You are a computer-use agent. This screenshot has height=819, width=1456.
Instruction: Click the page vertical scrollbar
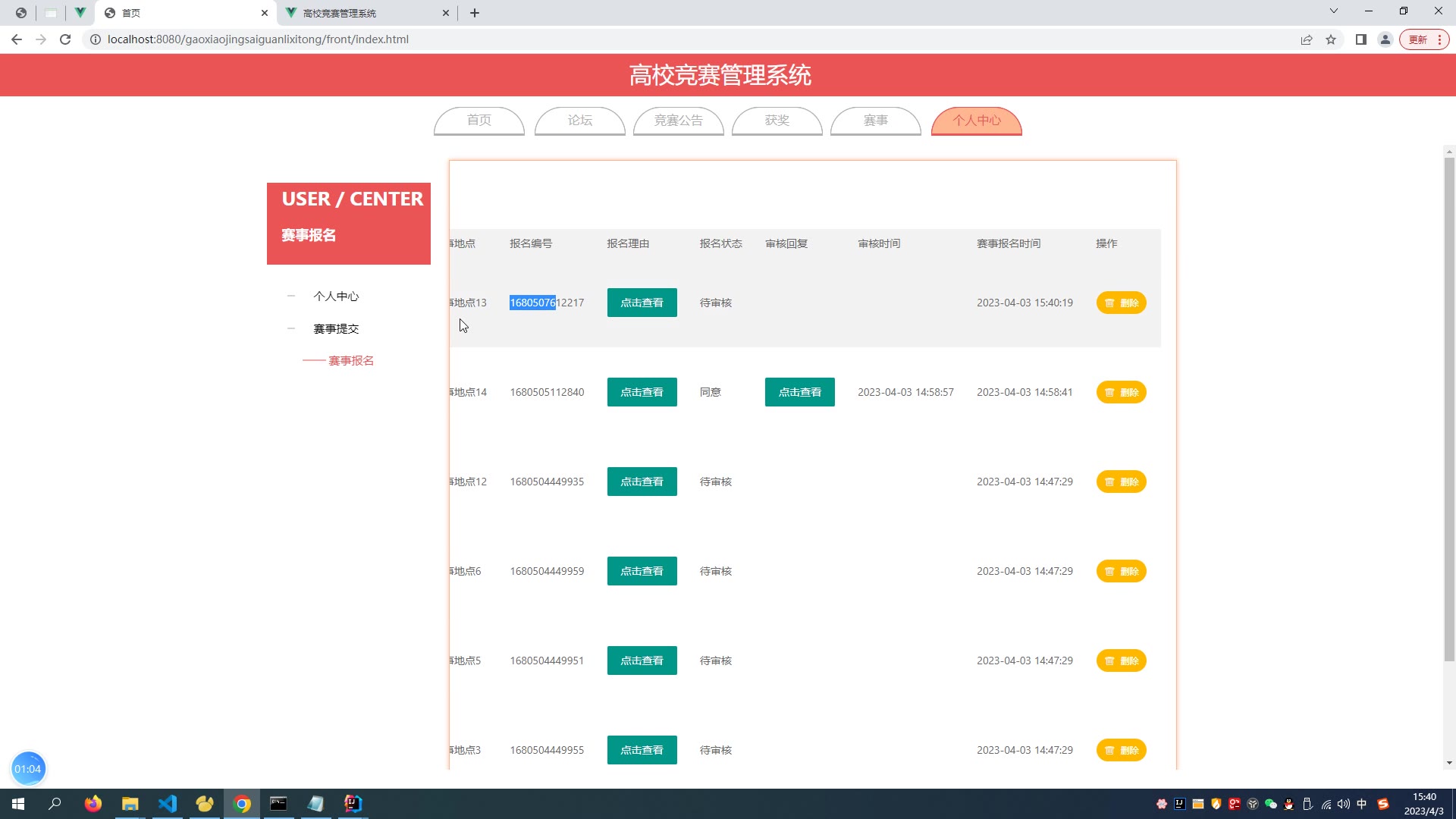1449,409
